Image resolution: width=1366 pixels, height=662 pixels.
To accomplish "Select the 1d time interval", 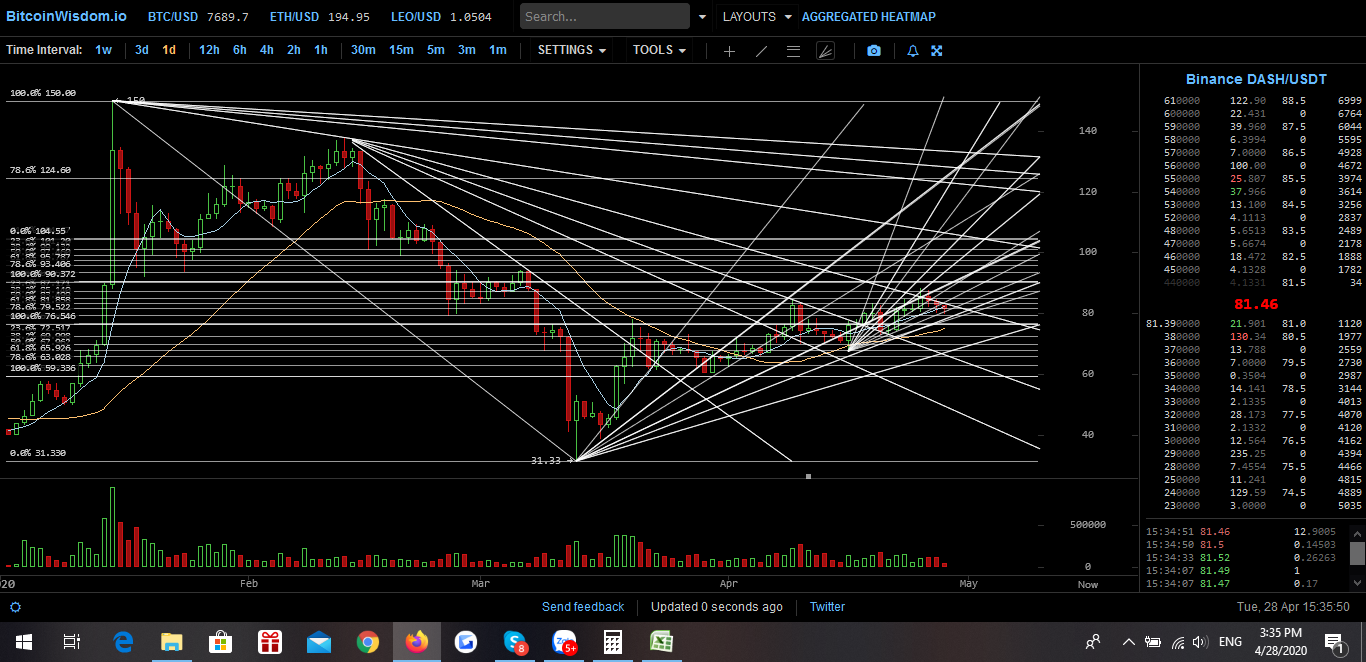I will 169,50.
